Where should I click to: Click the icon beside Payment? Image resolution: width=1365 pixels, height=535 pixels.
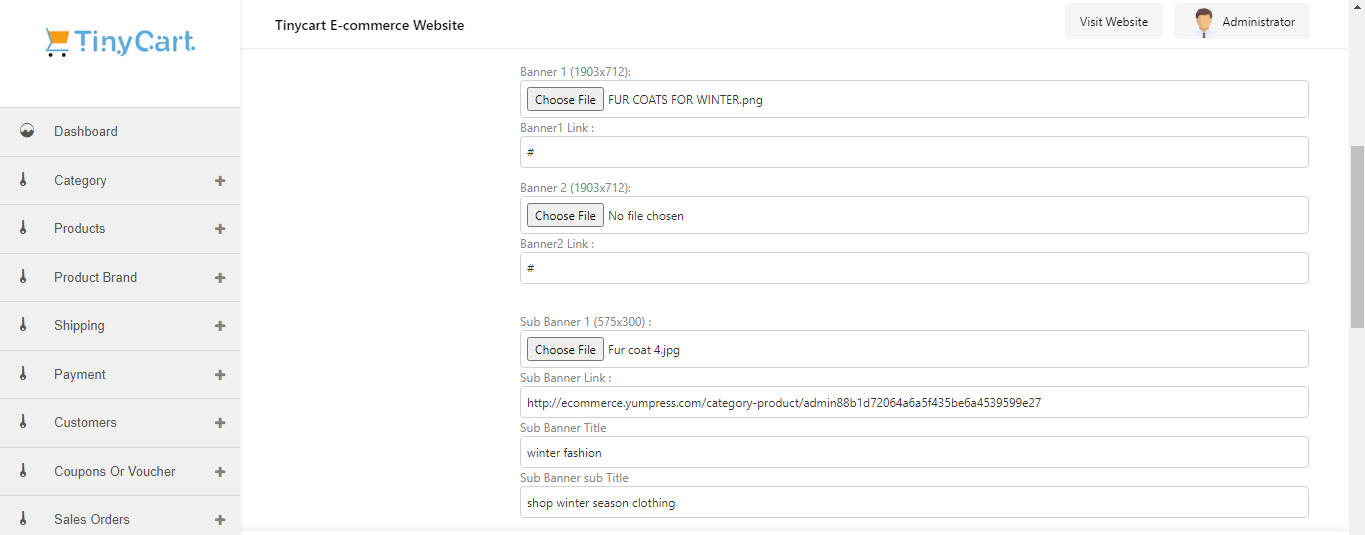(x=23, y=374)
